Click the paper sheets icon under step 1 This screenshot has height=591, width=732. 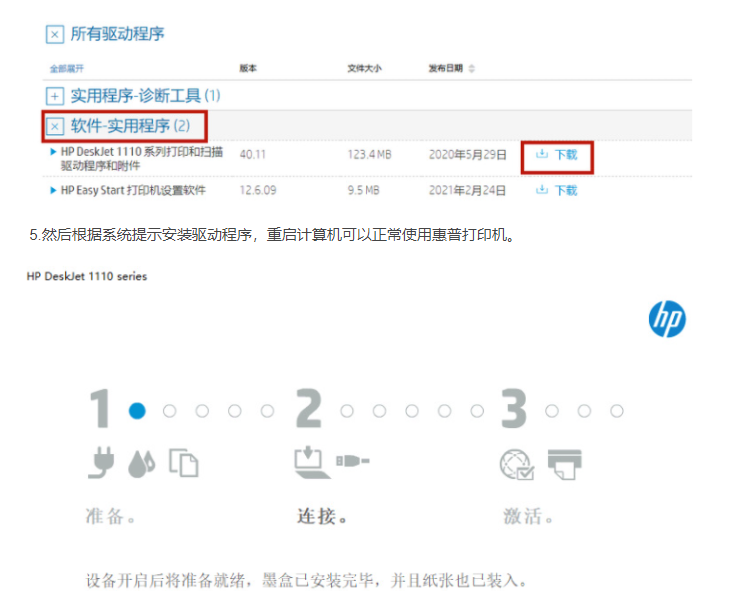[183, 462]
